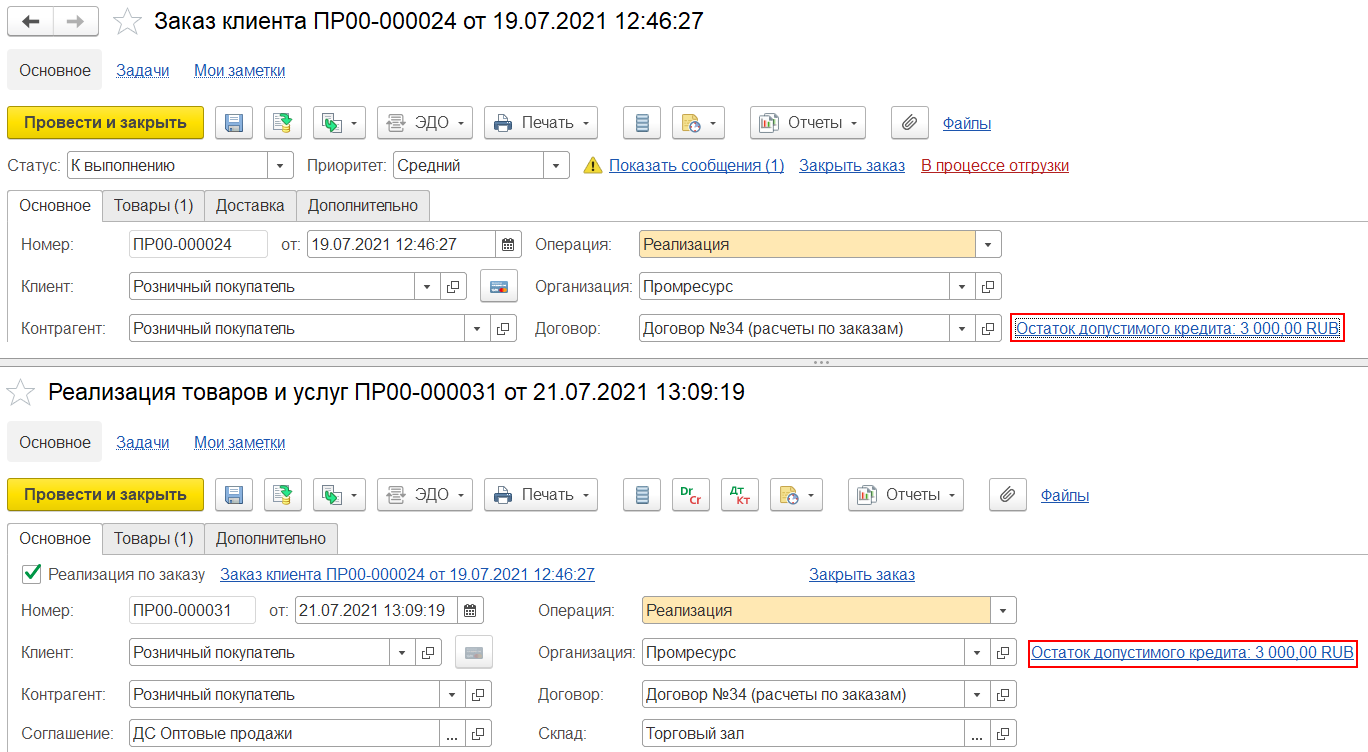
Task: Open Клиент record in Заказ клиента form
Action: click(x=453, y=287)
